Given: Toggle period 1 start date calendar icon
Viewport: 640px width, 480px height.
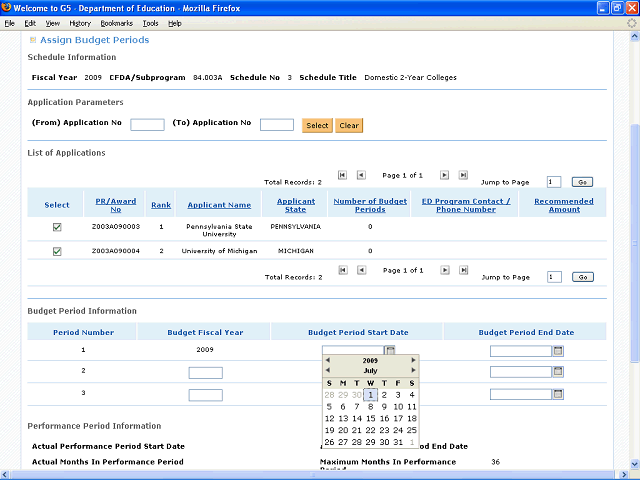Looking at the screenshot, I should pyautogui.click(x=390, y=351).
